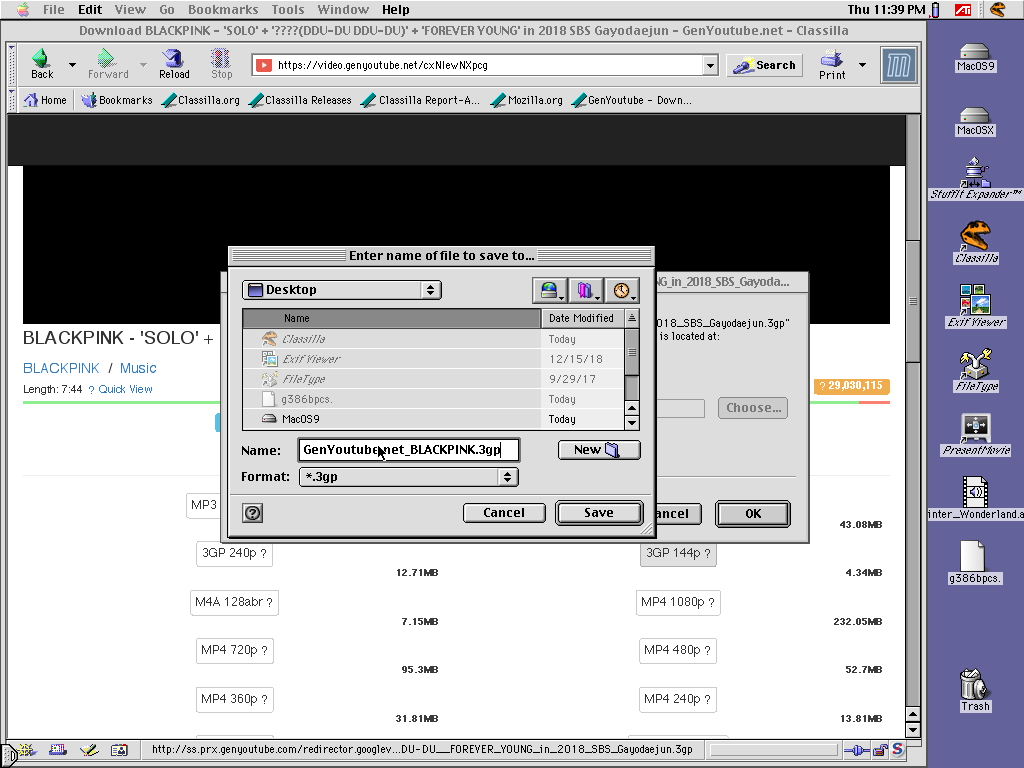Click the StuffIt Expander desktop icon
The width and height of the screenshot is (1024, 768).
click(x=975, y=179)
